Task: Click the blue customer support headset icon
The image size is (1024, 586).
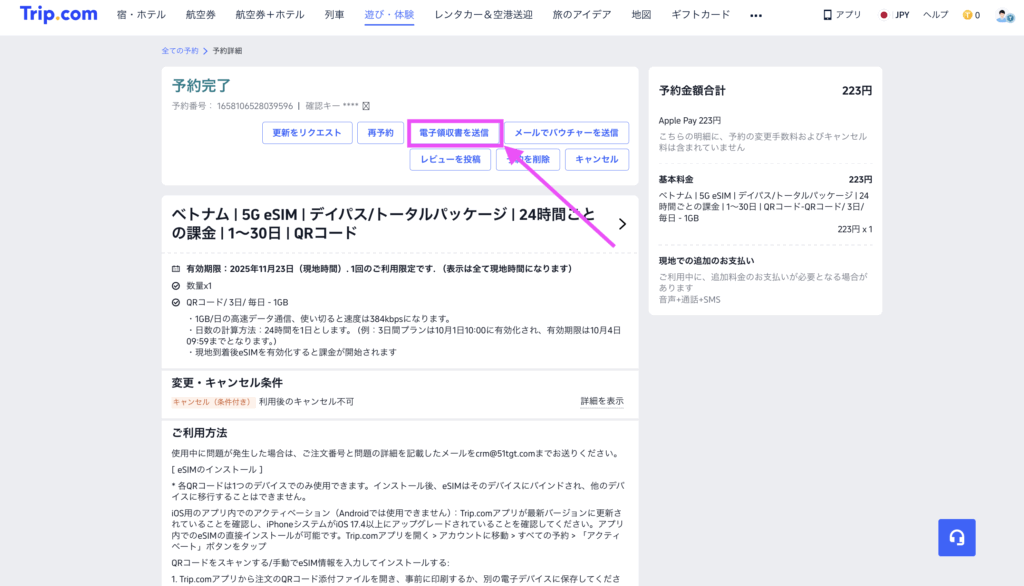Action: (x=956, y=537)
